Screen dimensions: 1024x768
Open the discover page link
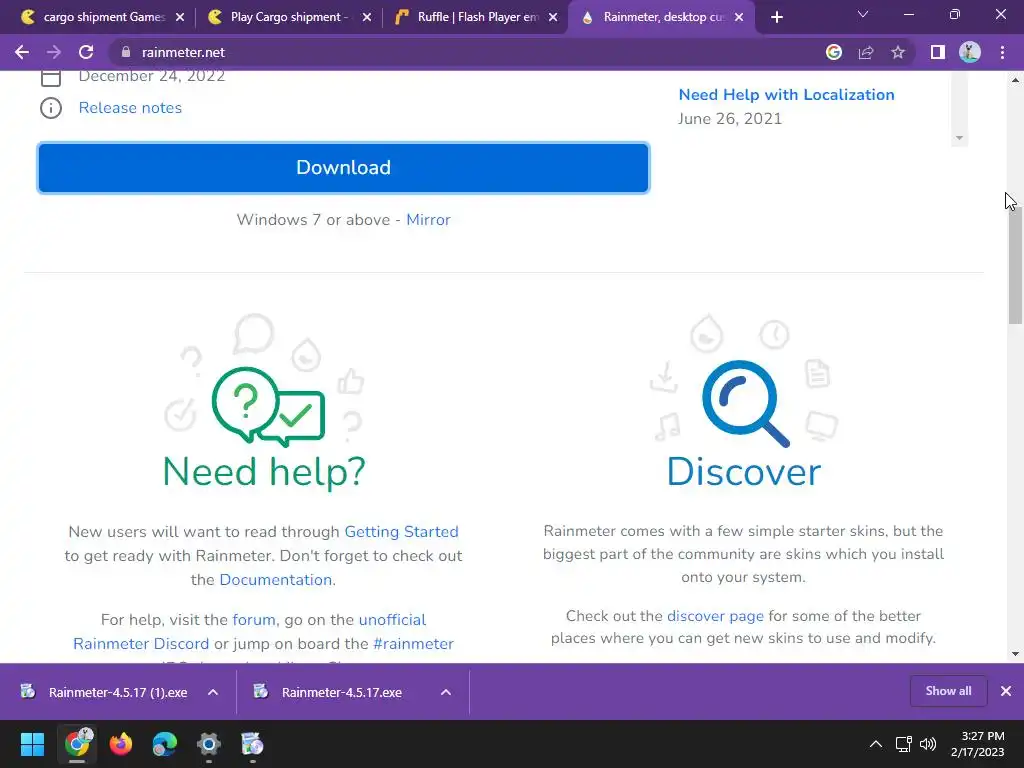715,616
